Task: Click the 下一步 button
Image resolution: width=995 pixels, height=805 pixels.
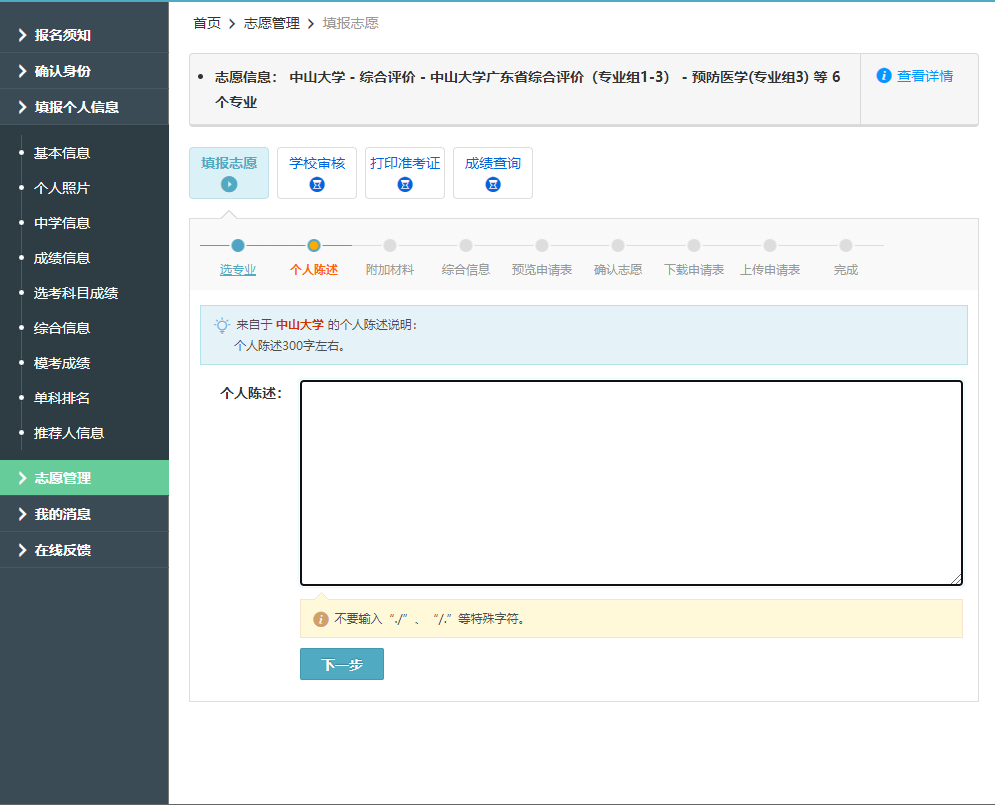Action: 341,663
